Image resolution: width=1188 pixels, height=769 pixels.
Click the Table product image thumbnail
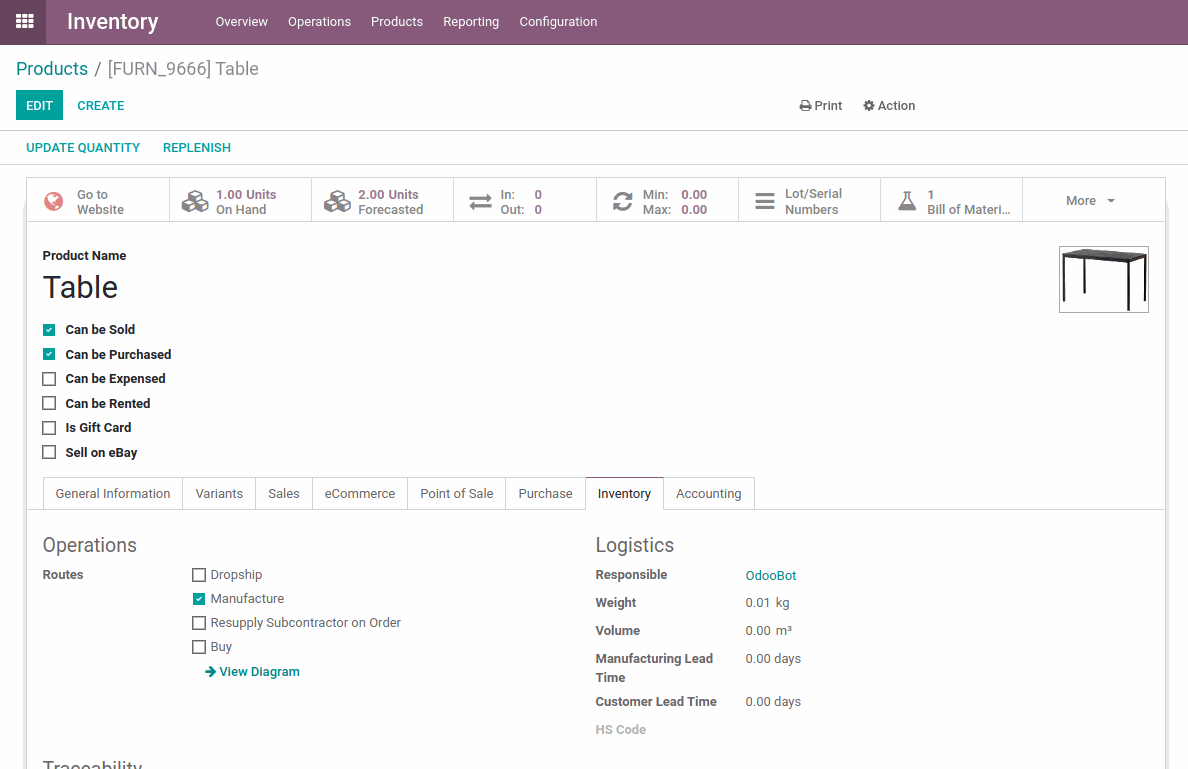coord(1103,279)
